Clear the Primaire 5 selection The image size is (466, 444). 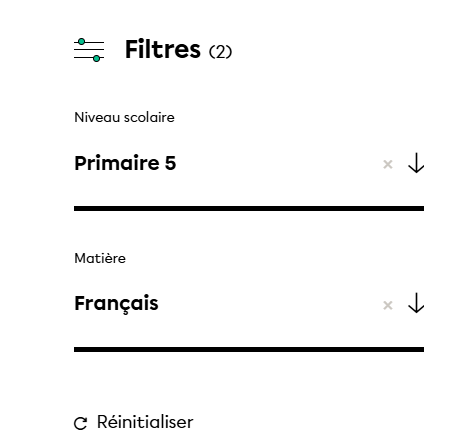coord(388,164)
